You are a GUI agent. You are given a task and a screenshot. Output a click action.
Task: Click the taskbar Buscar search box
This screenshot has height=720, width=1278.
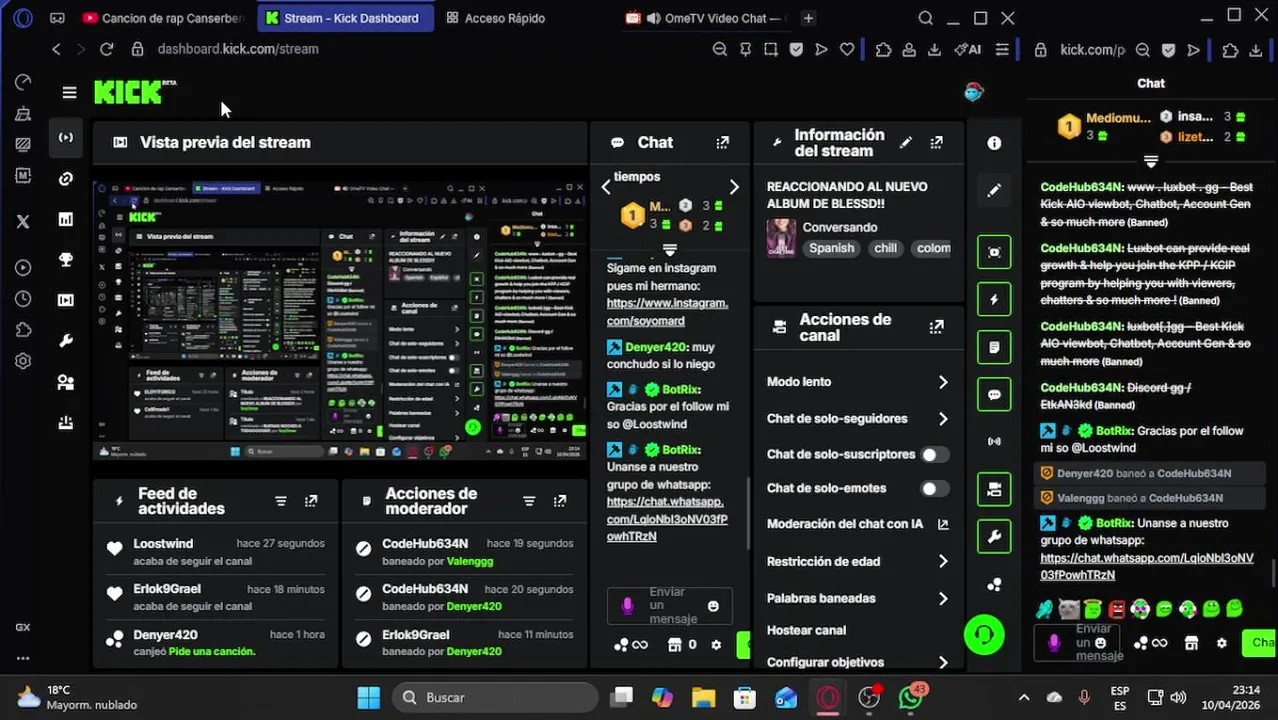point(496,697)
